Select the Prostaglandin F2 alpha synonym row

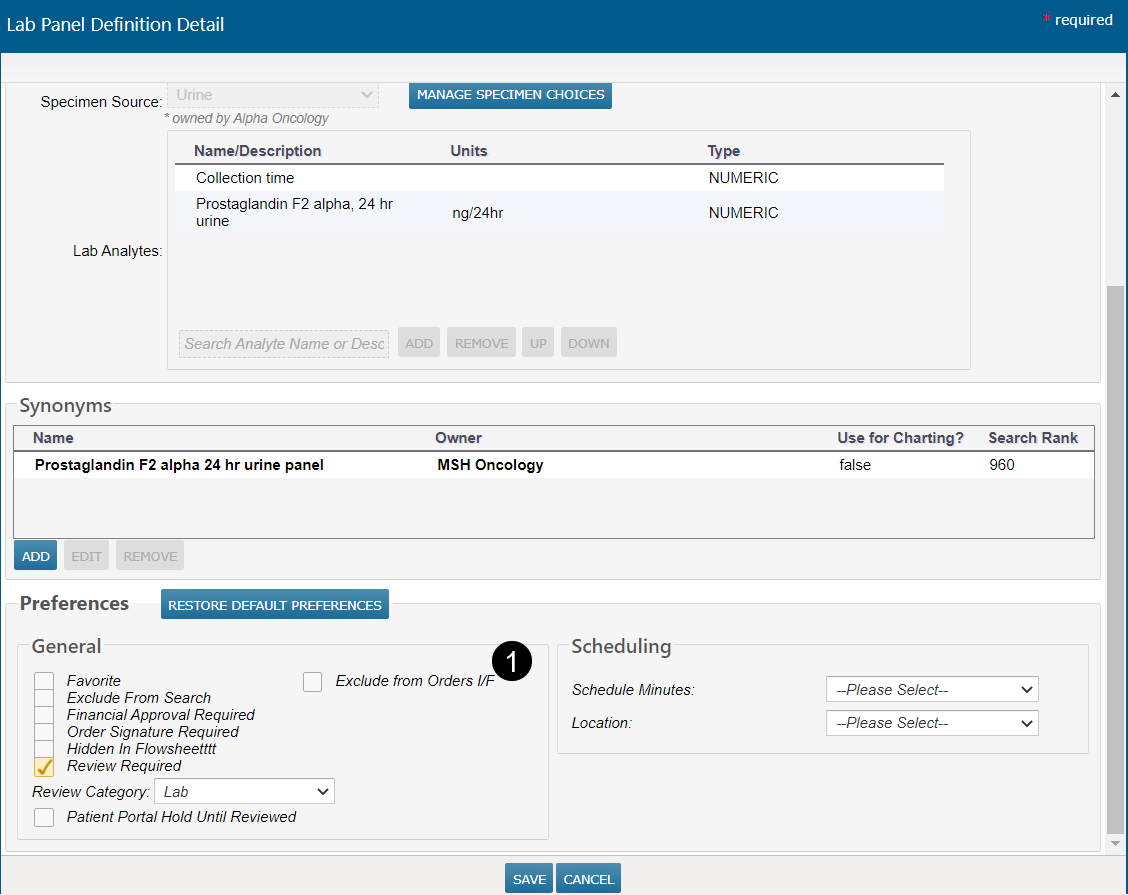pos(179,465)
